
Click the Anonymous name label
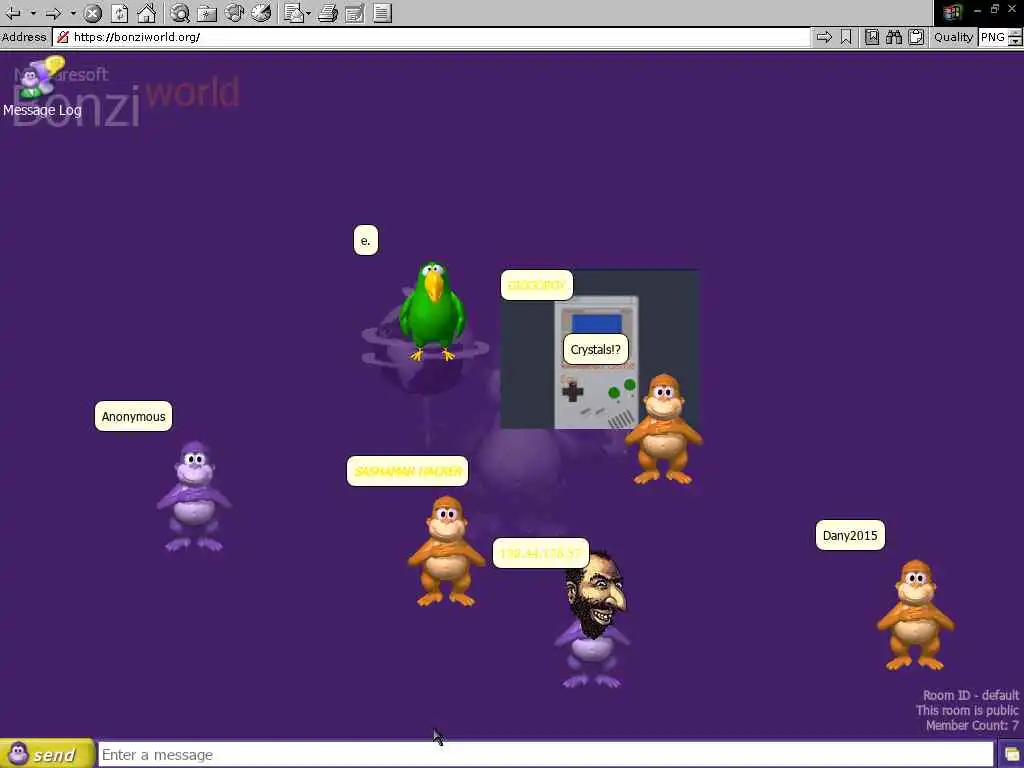click(133, 417)
